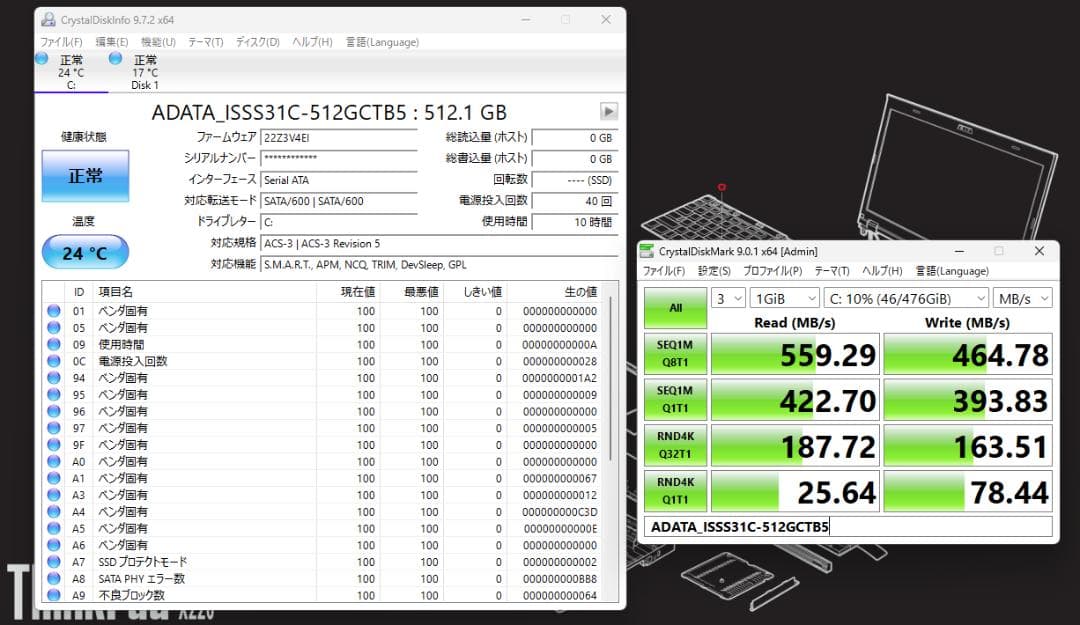Click the 不良ブロック数 row A9

point(324,595)
